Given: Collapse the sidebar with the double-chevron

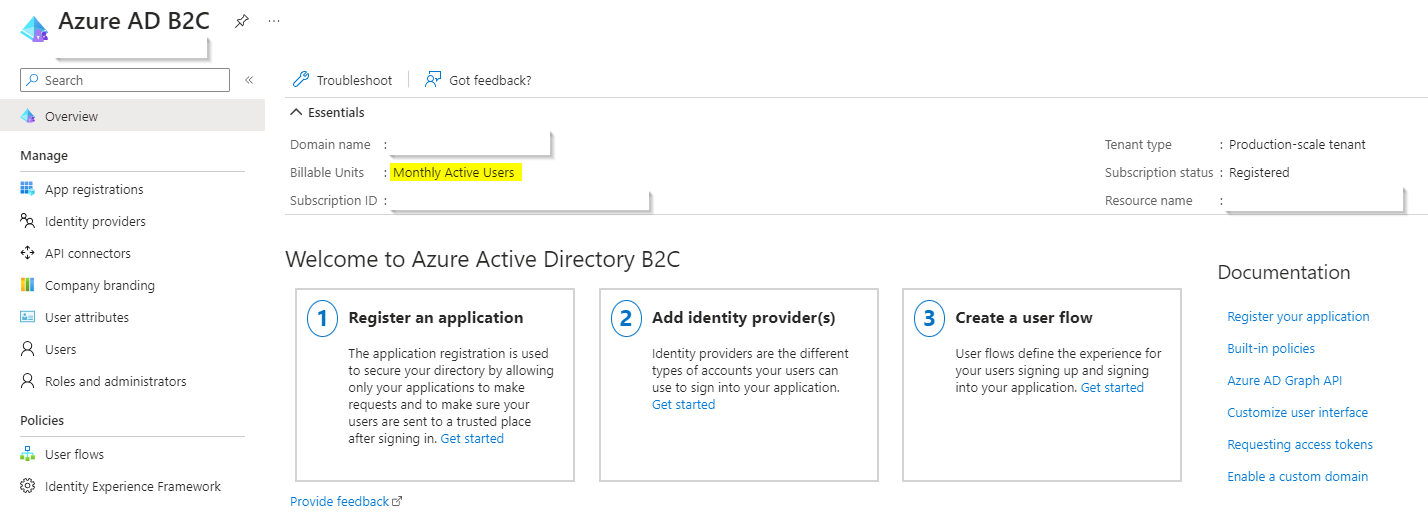Looking at the screenshot, I should coord(249,80).
